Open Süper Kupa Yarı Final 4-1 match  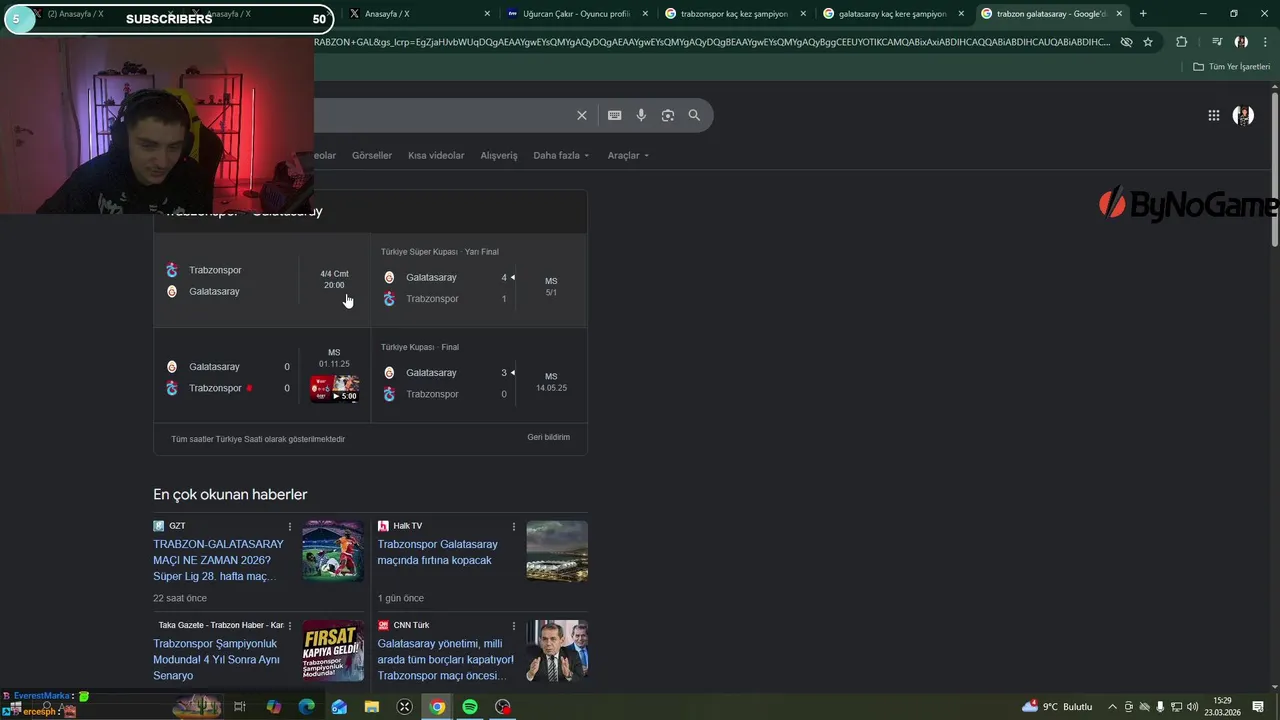pos(479,281)
